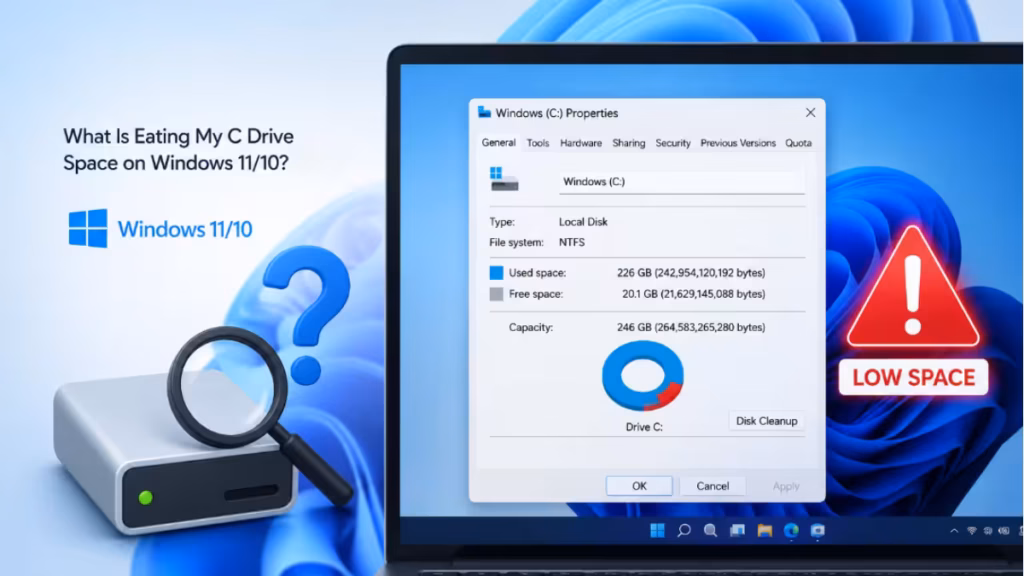Screen dimensions: 1024x576
Task: Go to the Sharing tab
Action: point(628,143)
